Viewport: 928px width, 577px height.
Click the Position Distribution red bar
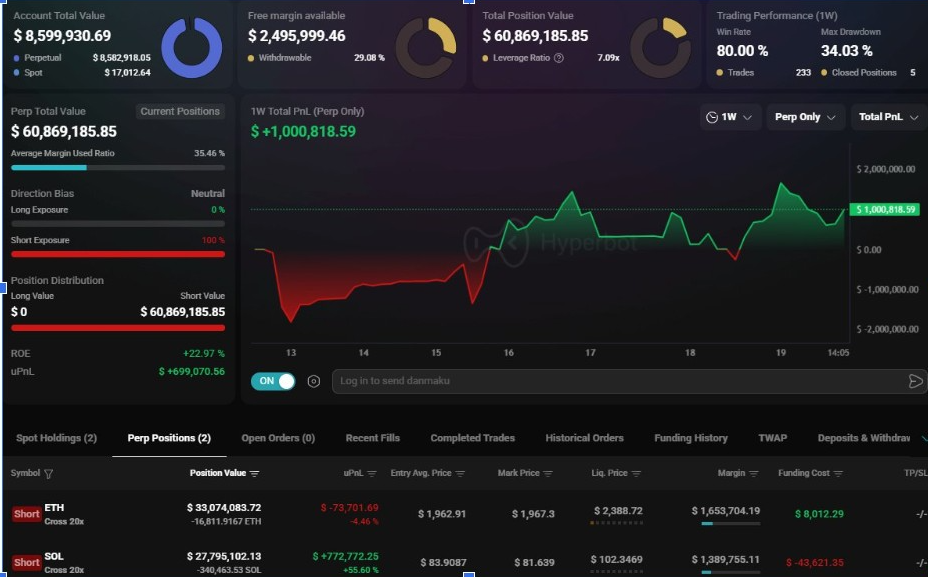coord(118,327)
